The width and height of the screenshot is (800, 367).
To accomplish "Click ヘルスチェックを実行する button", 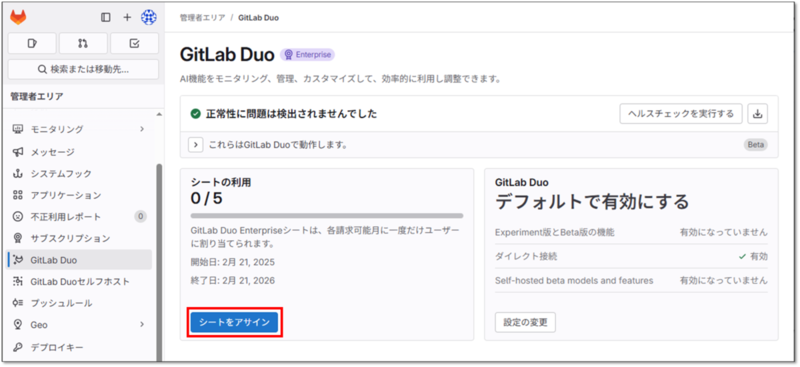I will point(681,114).
